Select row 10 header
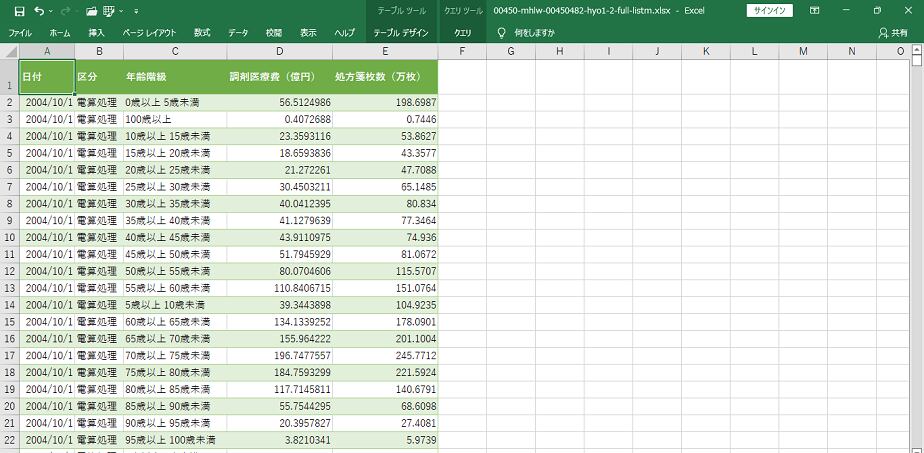This screenshot has width=924, height=453. (9, 237)
